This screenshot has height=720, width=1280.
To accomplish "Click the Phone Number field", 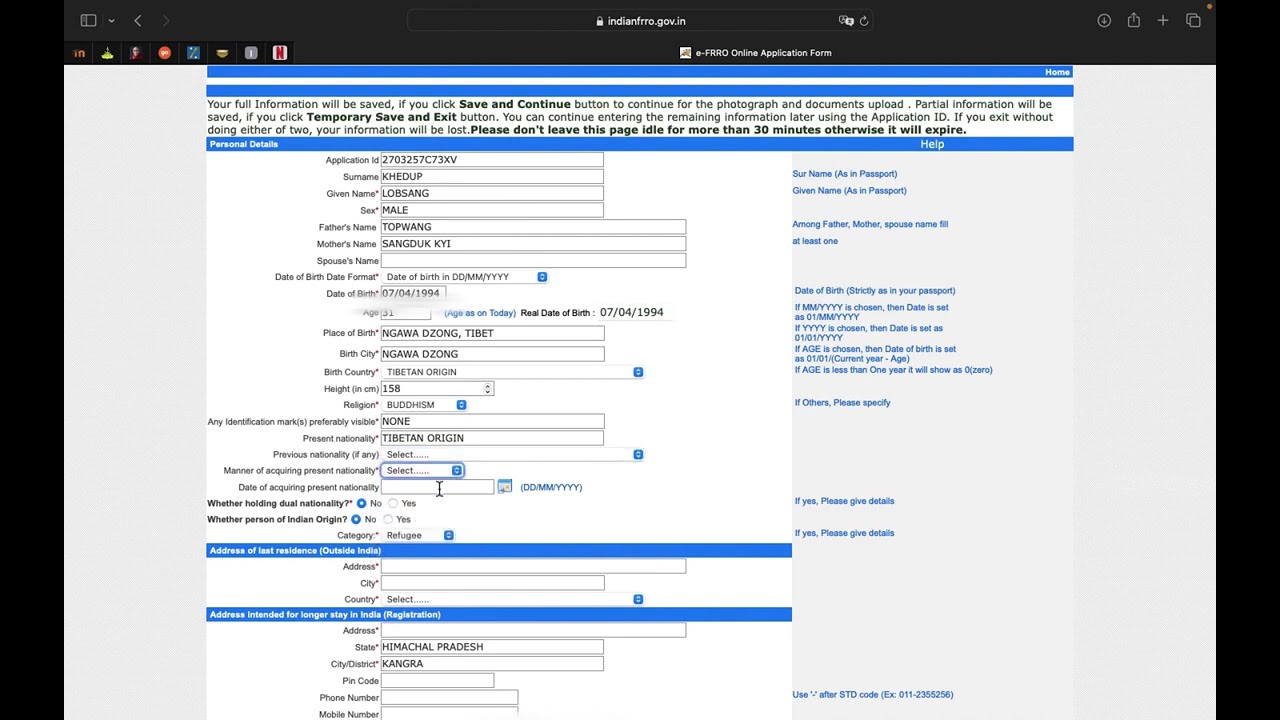I will point(449,697).
